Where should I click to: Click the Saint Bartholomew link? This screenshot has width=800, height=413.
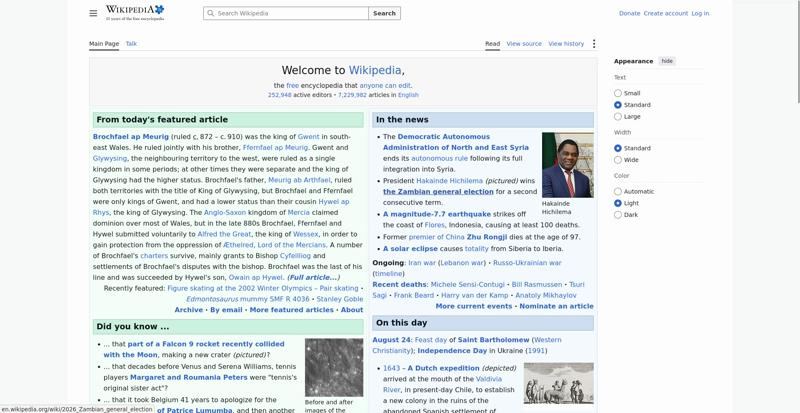coord(493,340)
